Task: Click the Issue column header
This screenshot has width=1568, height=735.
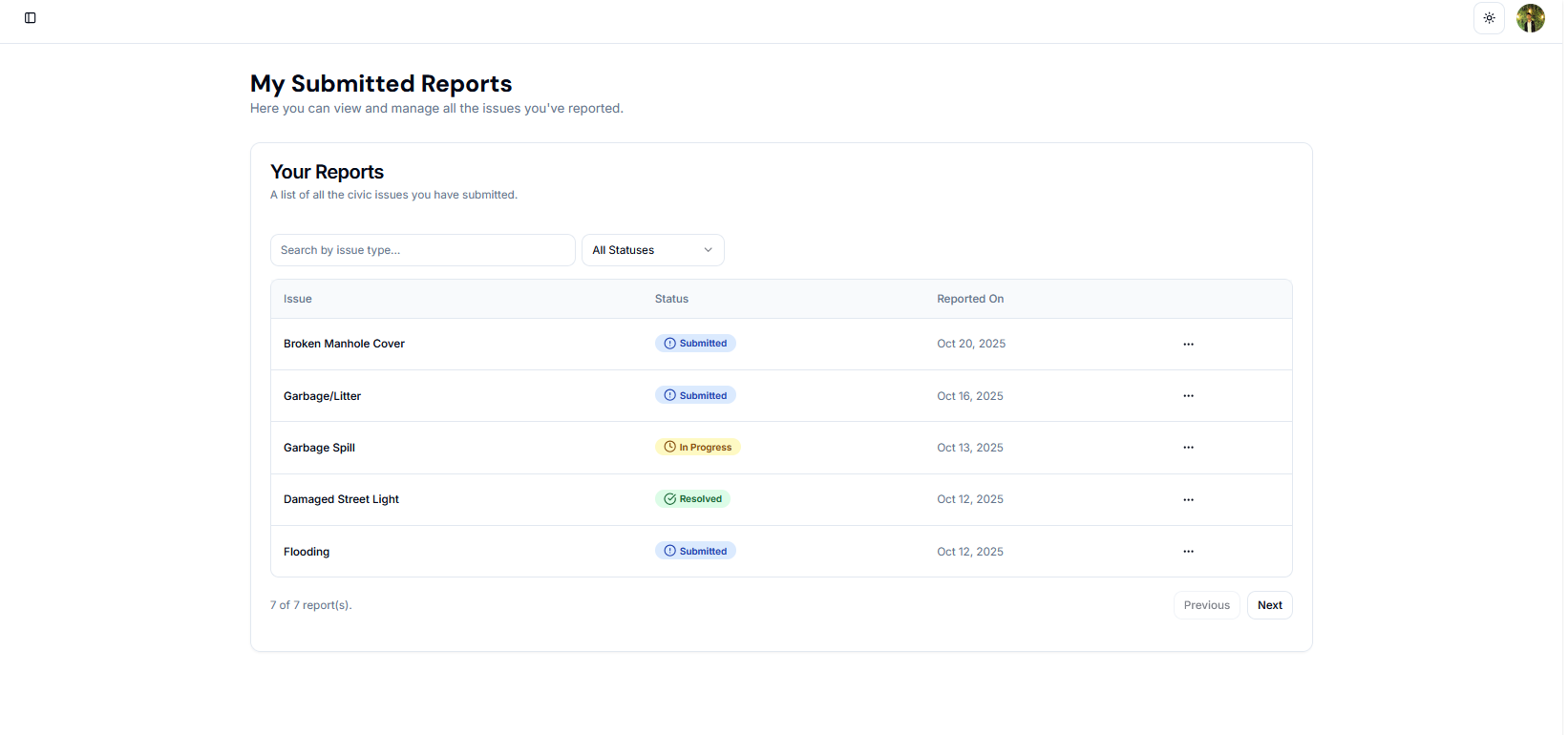Action: click(x=298, y=299)
